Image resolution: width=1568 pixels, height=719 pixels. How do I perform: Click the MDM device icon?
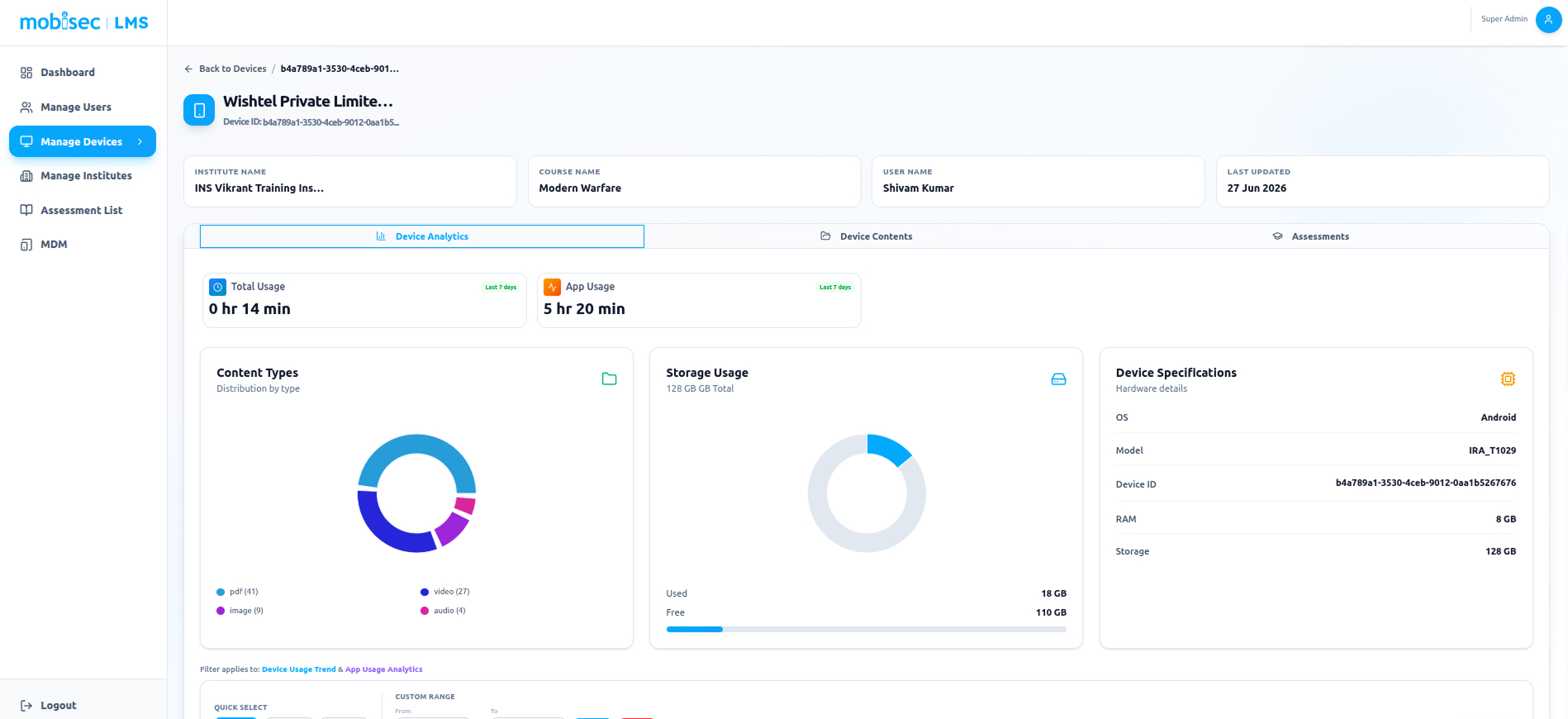coord(26,245)
